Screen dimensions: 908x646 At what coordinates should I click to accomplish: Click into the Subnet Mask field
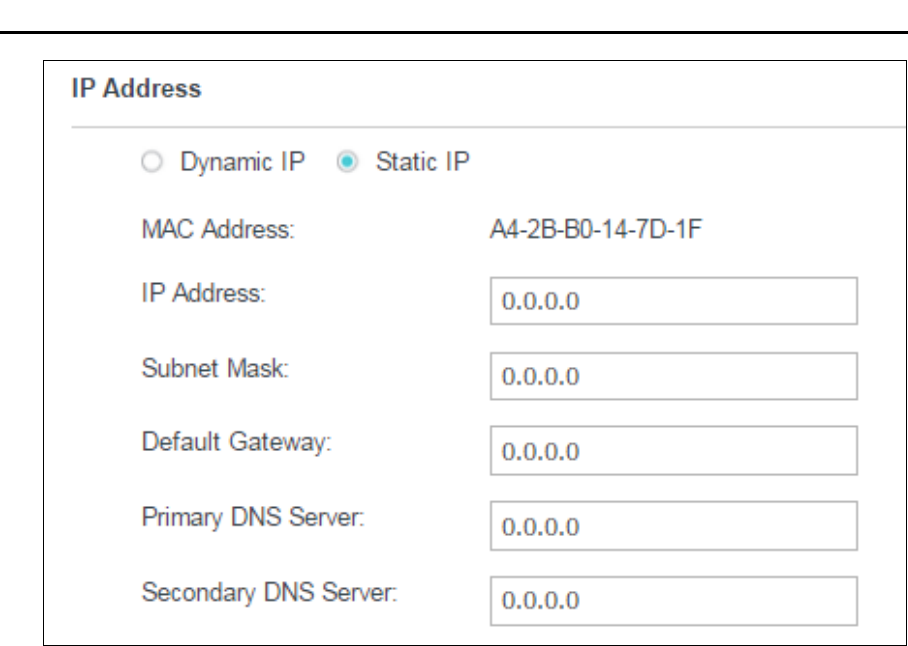[x=673, y=377]
